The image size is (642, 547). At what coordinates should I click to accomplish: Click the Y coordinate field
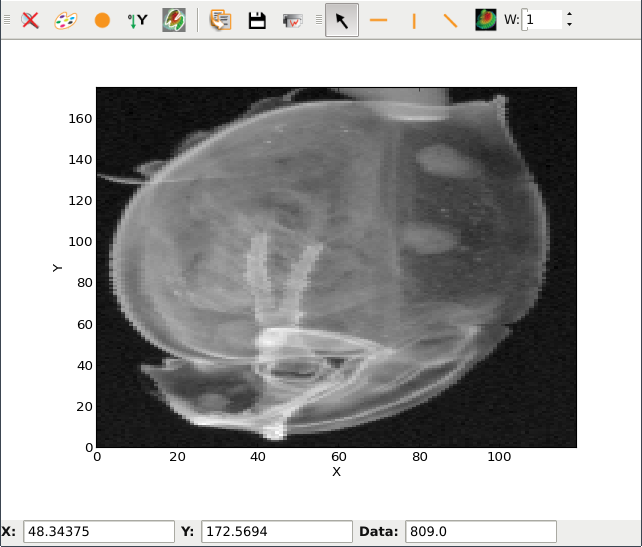(277, 532)
